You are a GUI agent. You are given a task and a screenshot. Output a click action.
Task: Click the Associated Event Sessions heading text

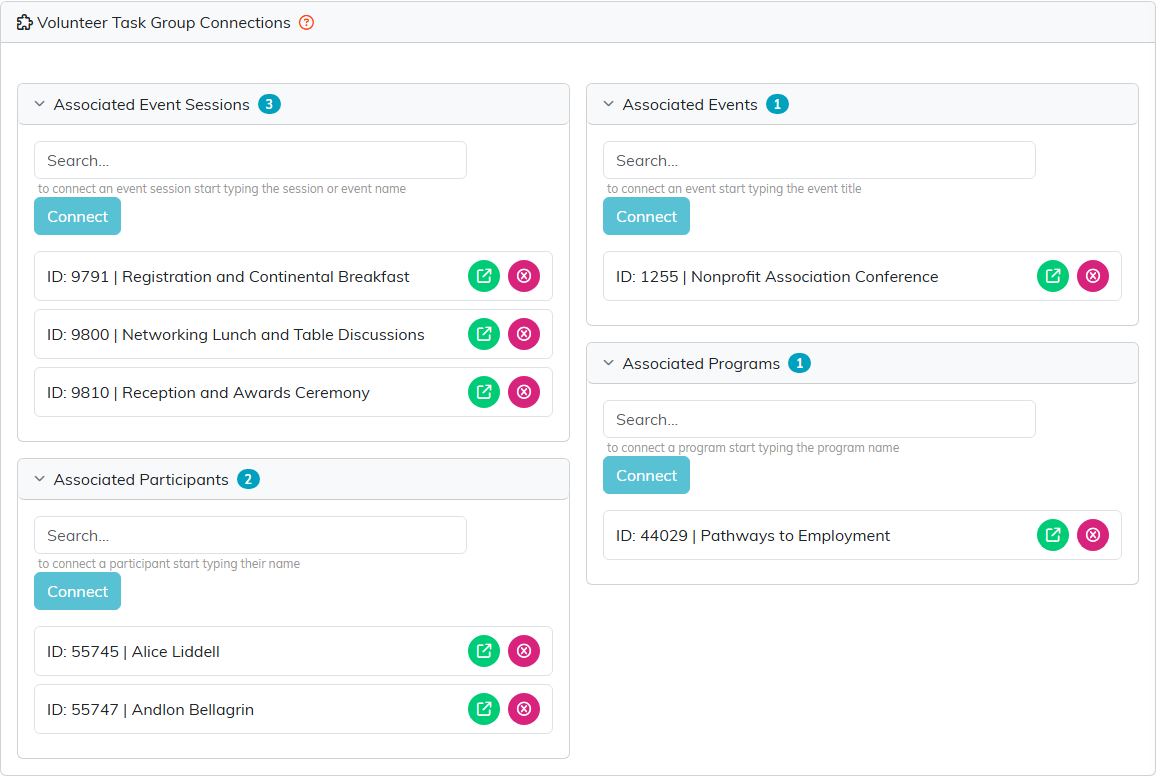(x=152, y=105)
